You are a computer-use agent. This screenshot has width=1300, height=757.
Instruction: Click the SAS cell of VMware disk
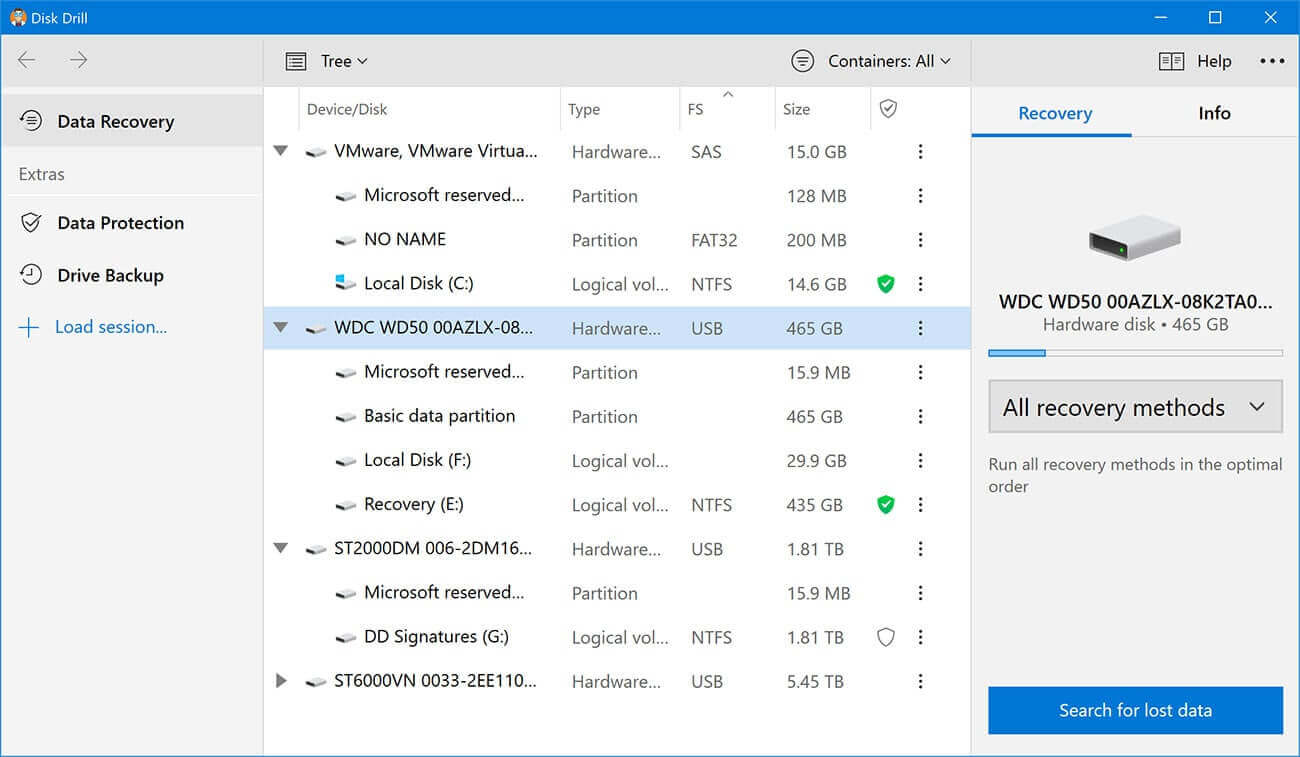point(706,152)
